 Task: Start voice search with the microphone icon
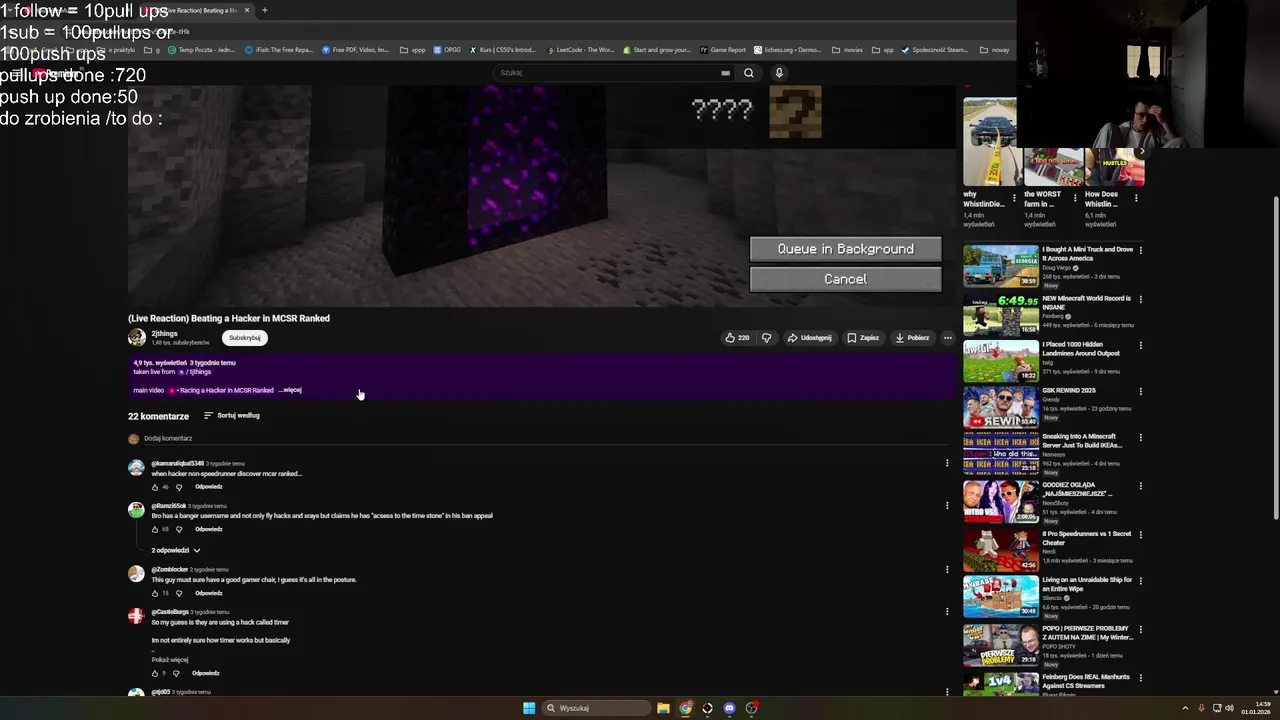click(779, 73)
